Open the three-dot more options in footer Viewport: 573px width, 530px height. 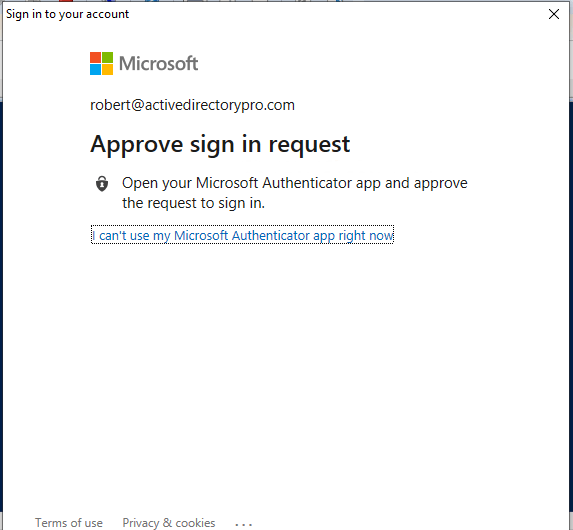243,524
